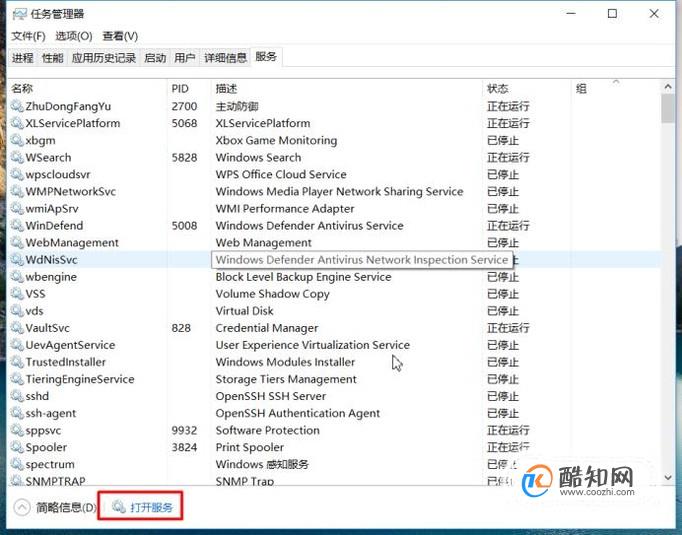Viewport: 682px width, 535px height.
Task: Sort by the 描述 column header
Action: point(226,89)
